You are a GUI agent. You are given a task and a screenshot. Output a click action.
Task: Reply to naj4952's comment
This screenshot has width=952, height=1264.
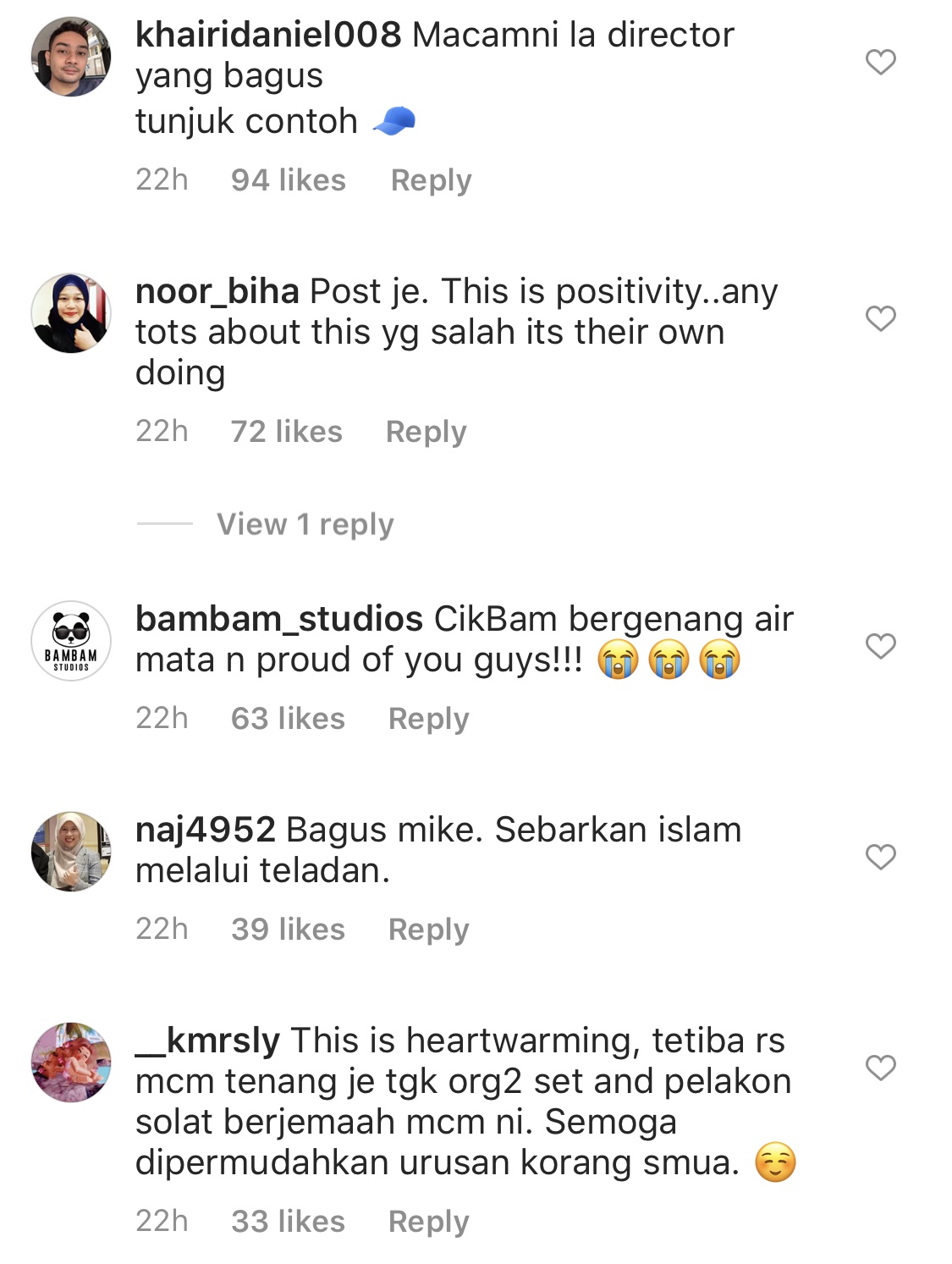click(428, 930)
